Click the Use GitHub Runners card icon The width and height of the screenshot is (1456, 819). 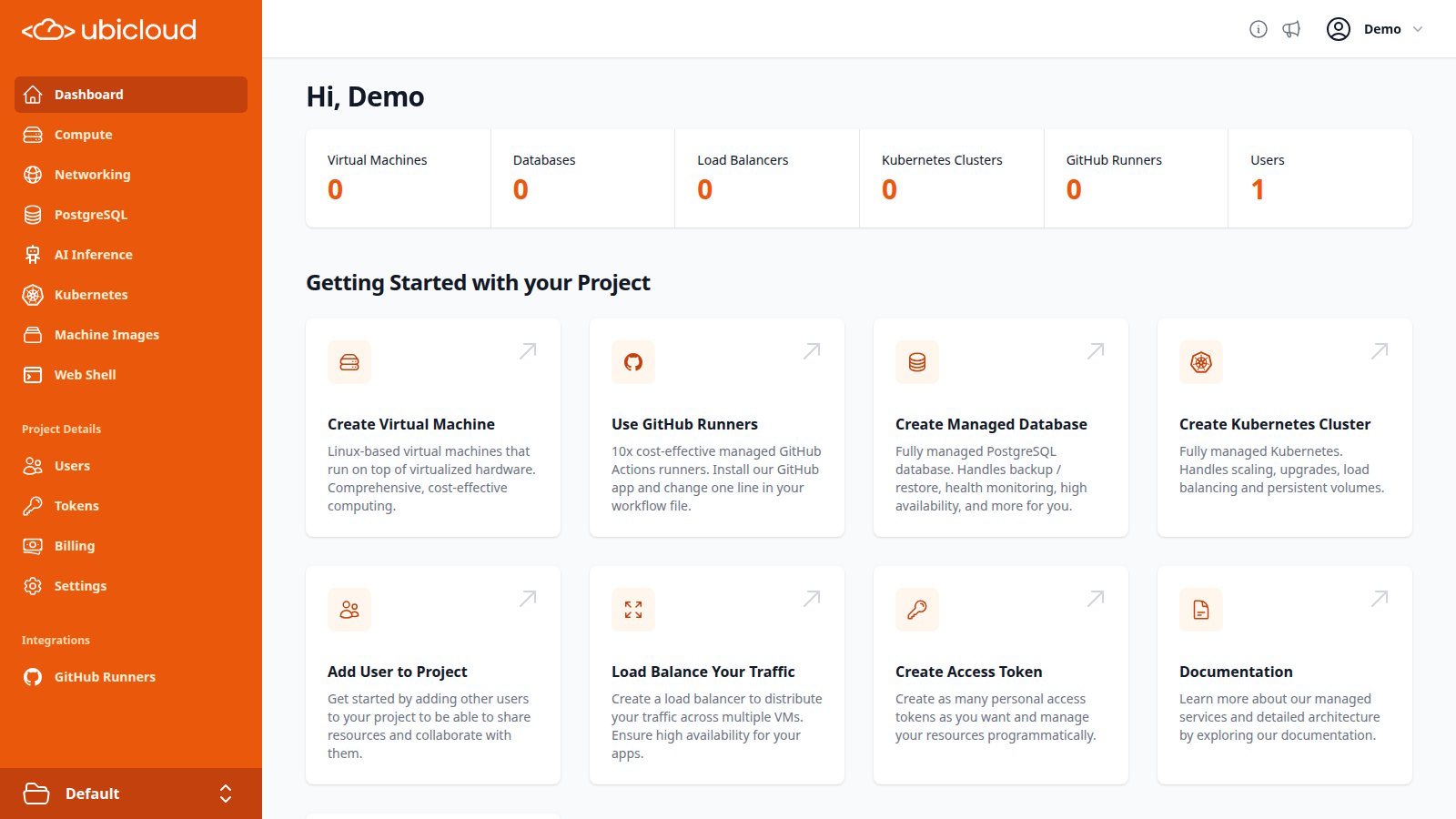[633, 362]
